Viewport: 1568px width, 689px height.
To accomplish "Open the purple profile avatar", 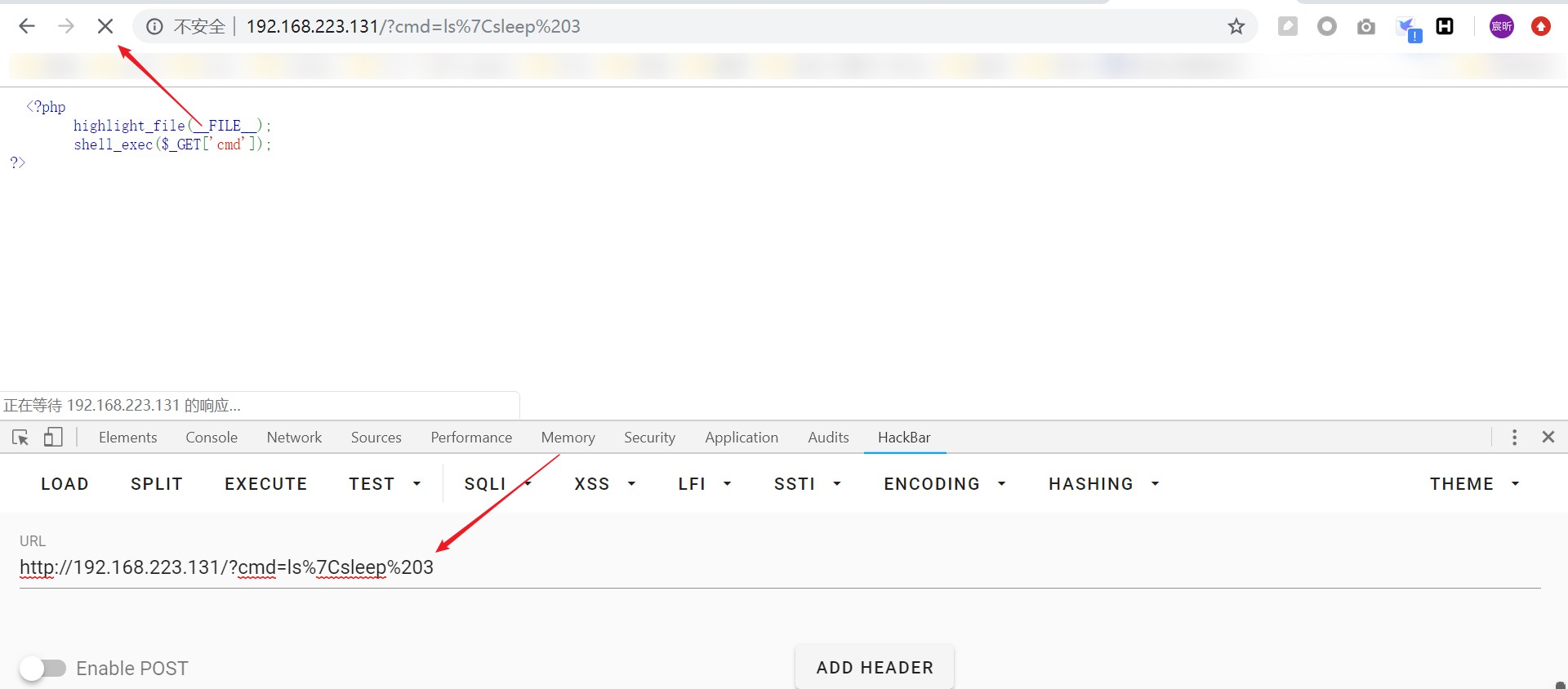I will pyautogui.click(x=1502, y=26).
